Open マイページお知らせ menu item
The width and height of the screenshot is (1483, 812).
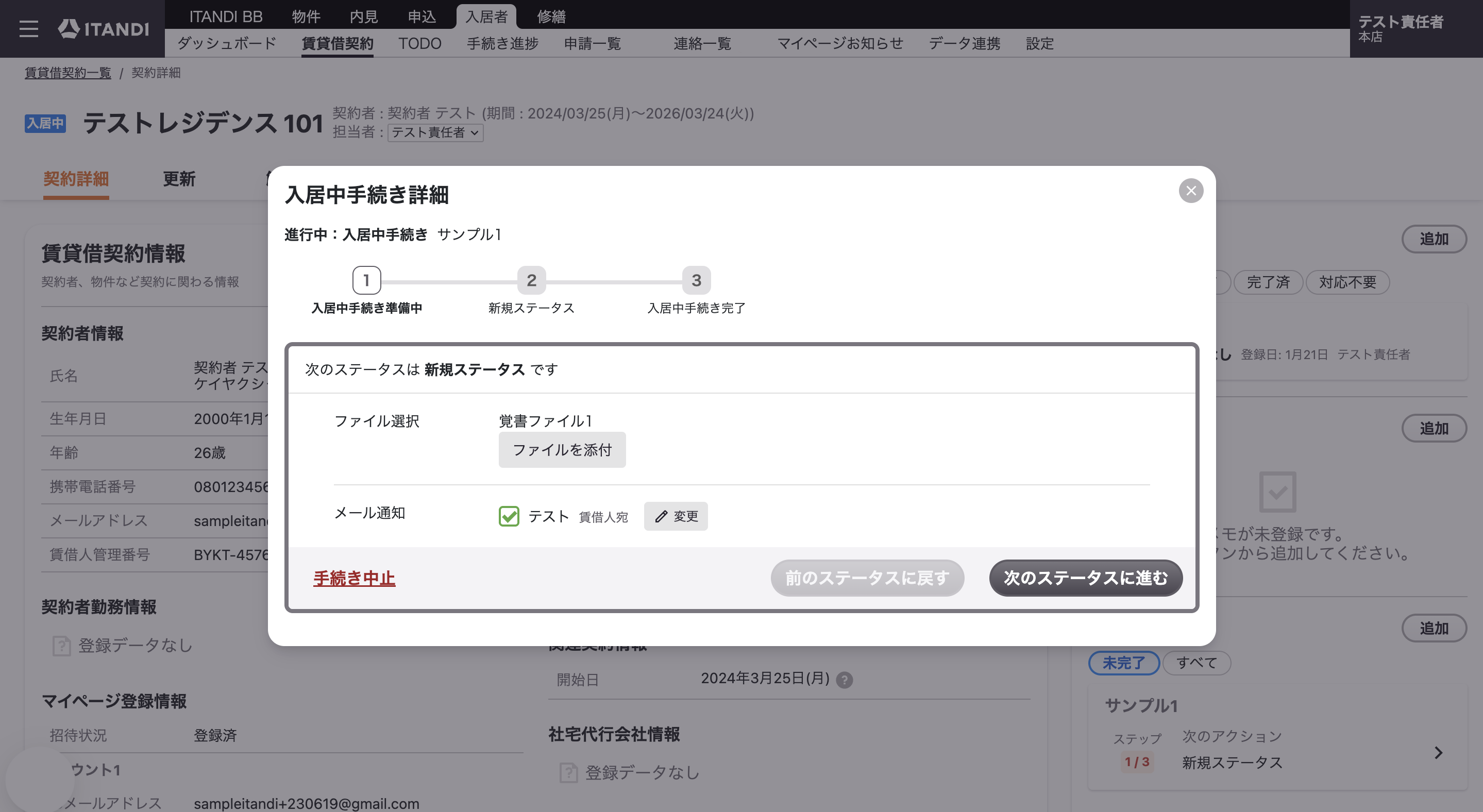pos(840,44)
